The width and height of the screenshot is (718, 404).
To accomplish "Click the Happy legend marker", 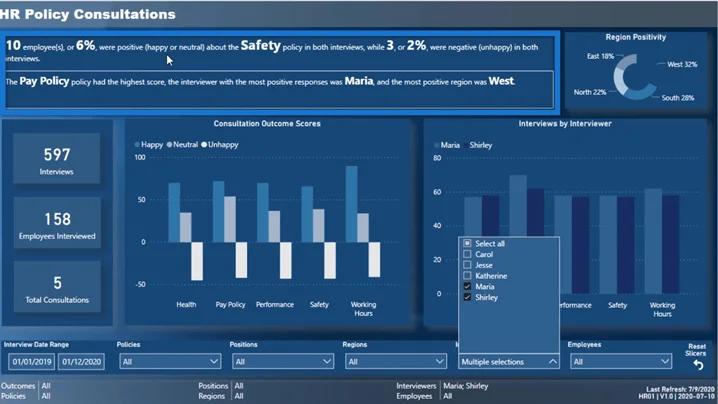I will (x=137, y=145).
